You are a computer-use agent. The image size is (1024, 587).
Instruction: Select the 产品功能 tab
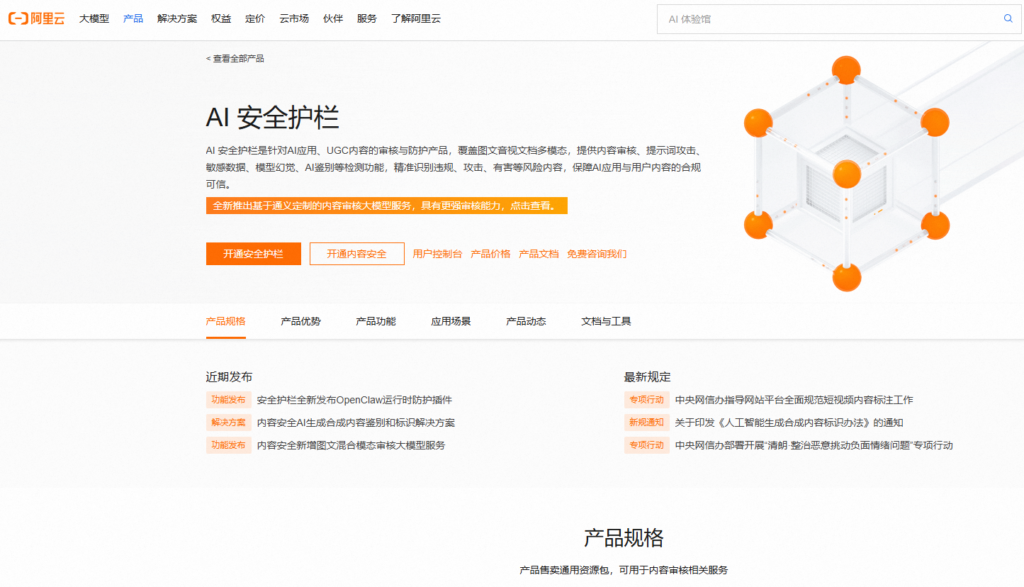coord(376,321)
